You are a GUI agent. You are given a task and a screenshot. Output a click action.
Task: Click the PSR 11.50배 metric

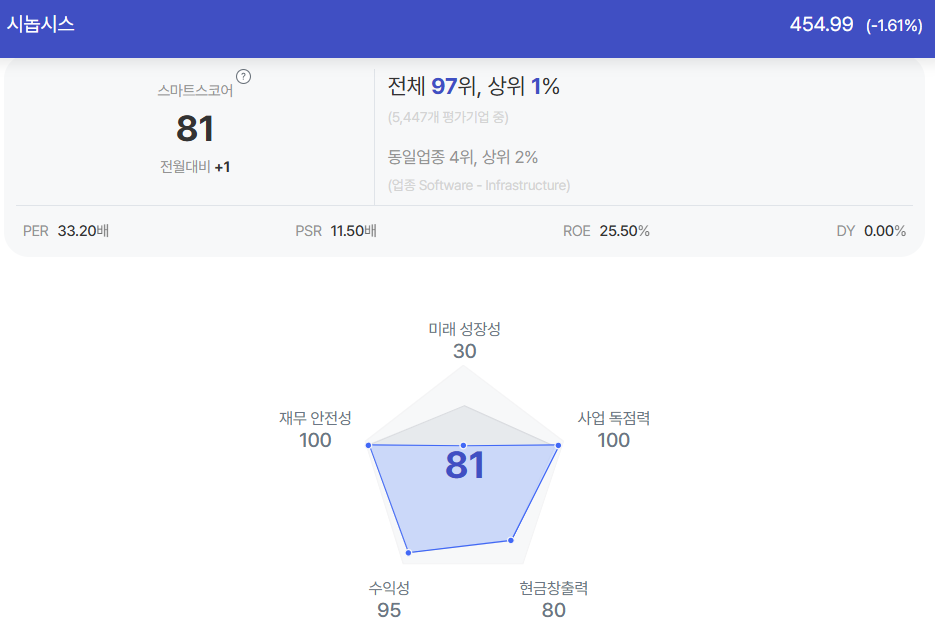tap(336, 231)
